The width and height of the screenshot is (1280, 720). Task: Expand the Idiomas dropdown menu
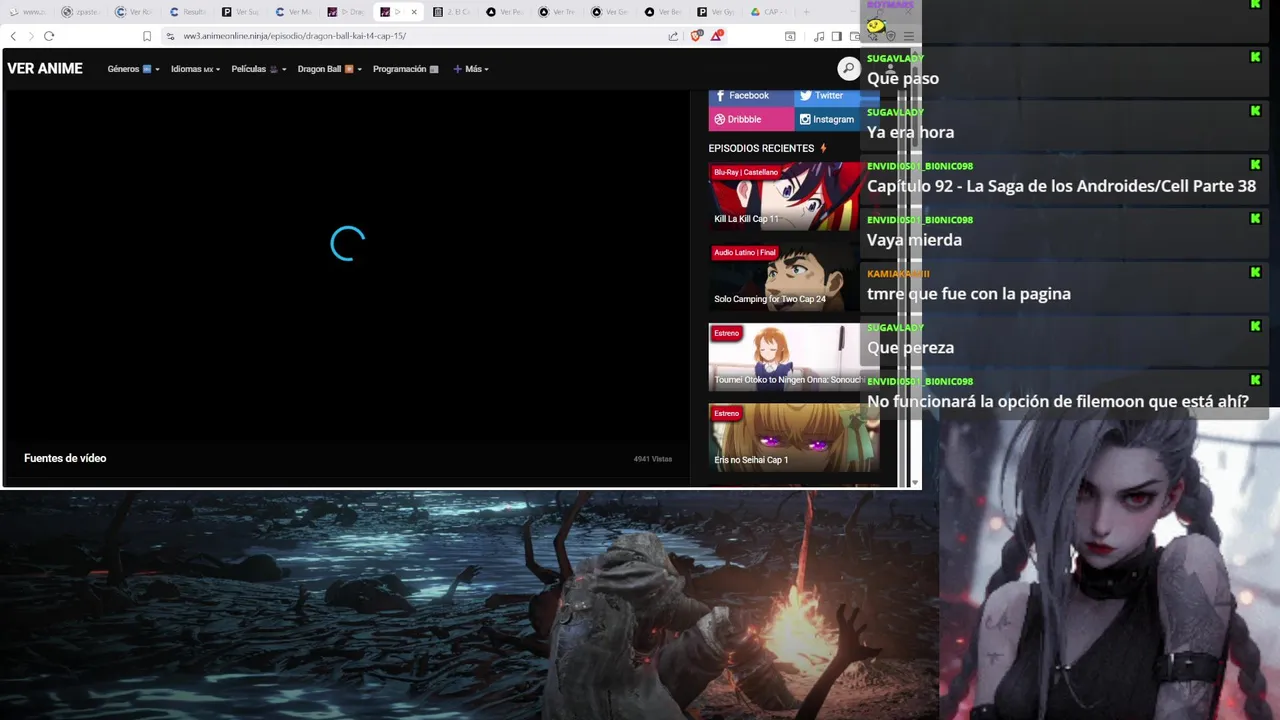pyautogui.click(x=195, y=69)
